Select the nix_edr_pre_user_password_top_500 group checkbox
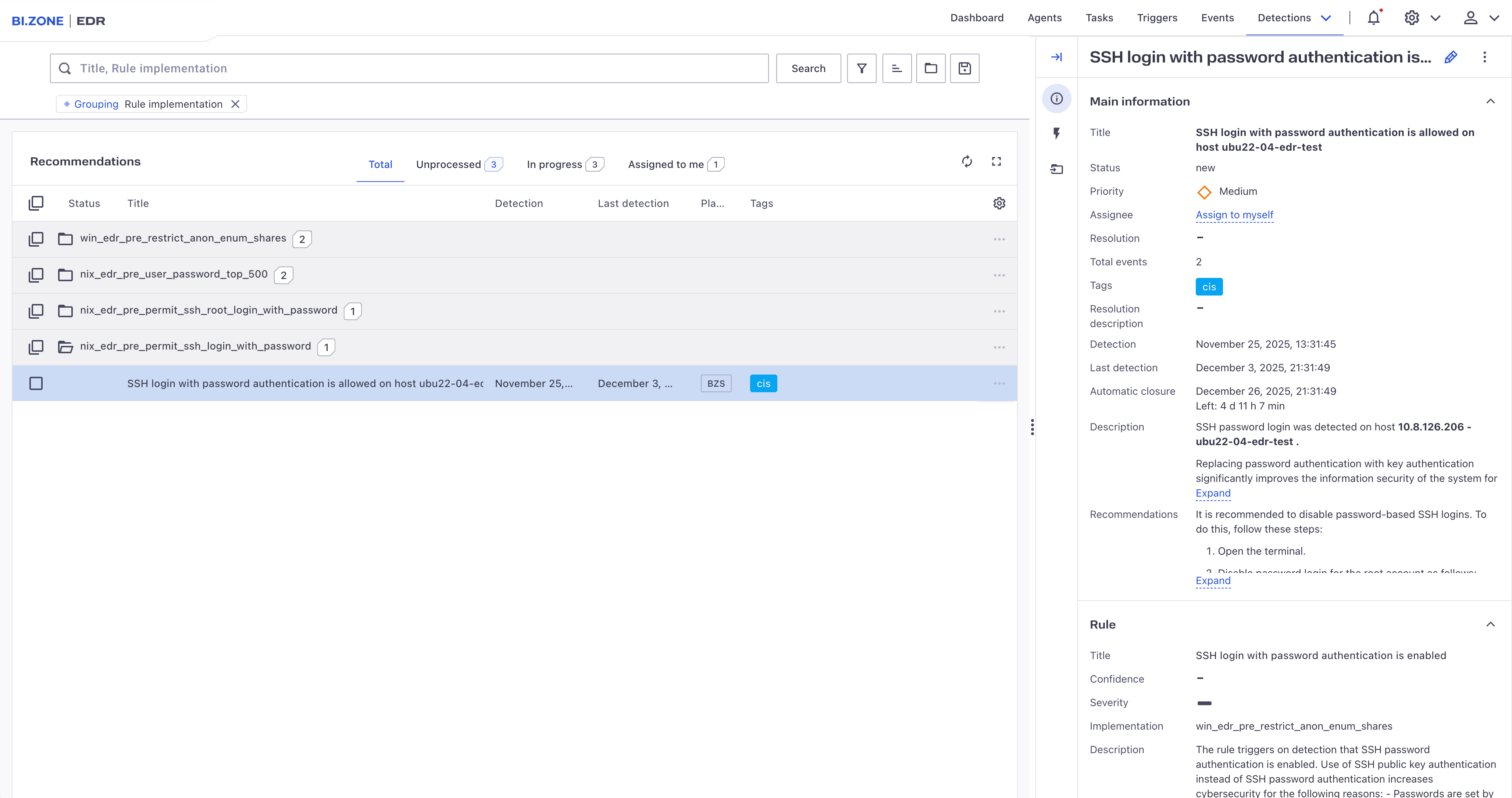 (36, 275)
